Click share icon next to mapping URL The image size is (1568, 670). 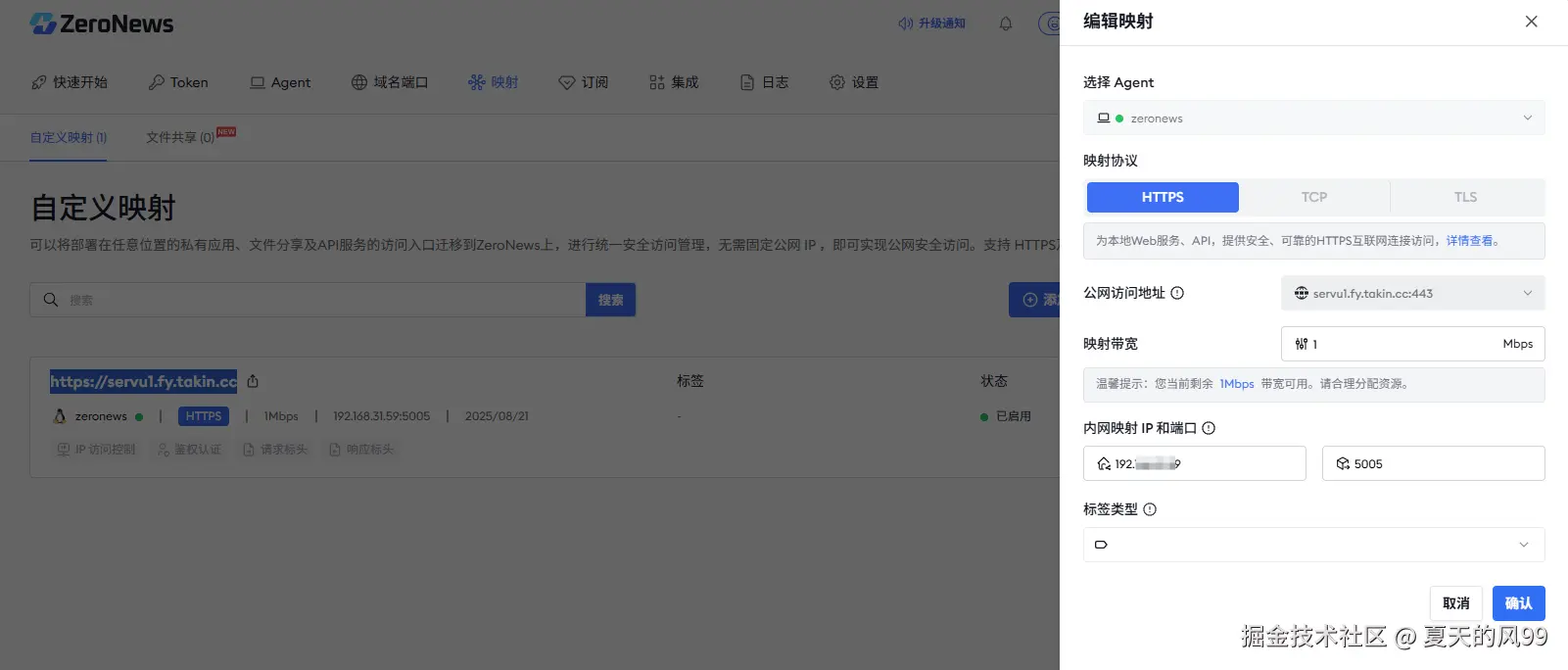point(253,381)
